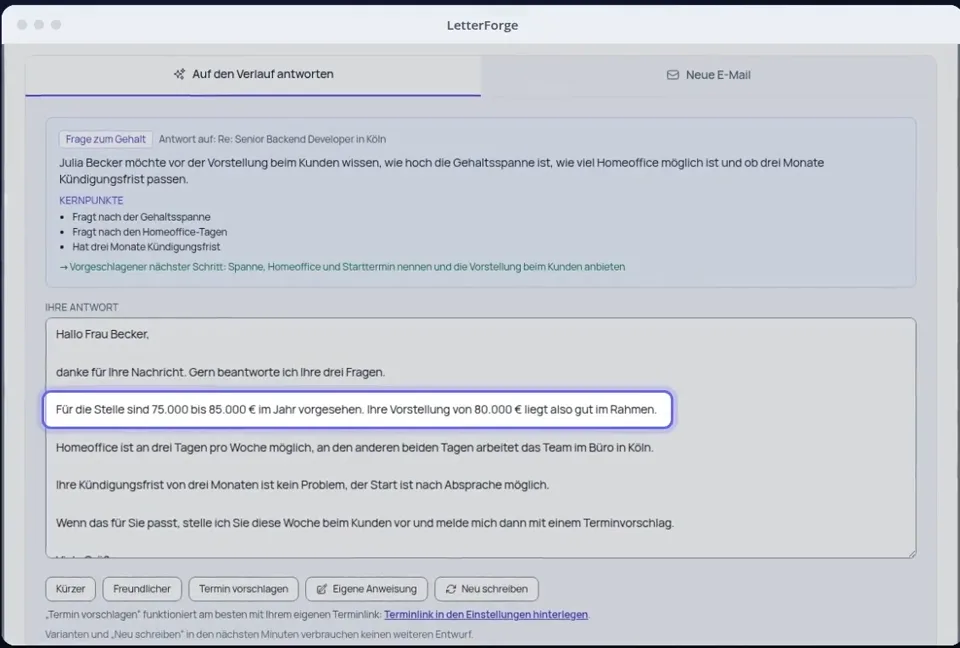
Task: Select the bullet "Fragt nach den Homeoffice-Tagen"
Action: pos(149,232)
